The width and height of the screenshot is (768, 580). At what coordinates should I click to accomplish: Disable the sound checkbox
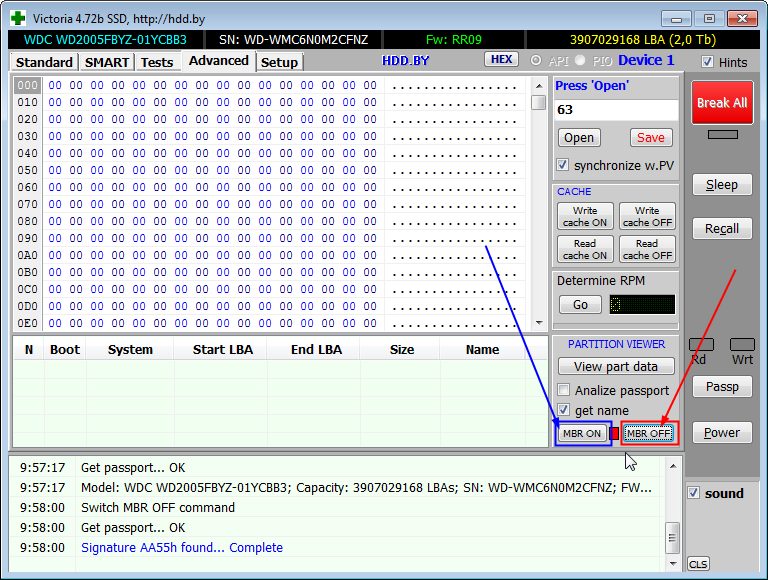(693, 493)
